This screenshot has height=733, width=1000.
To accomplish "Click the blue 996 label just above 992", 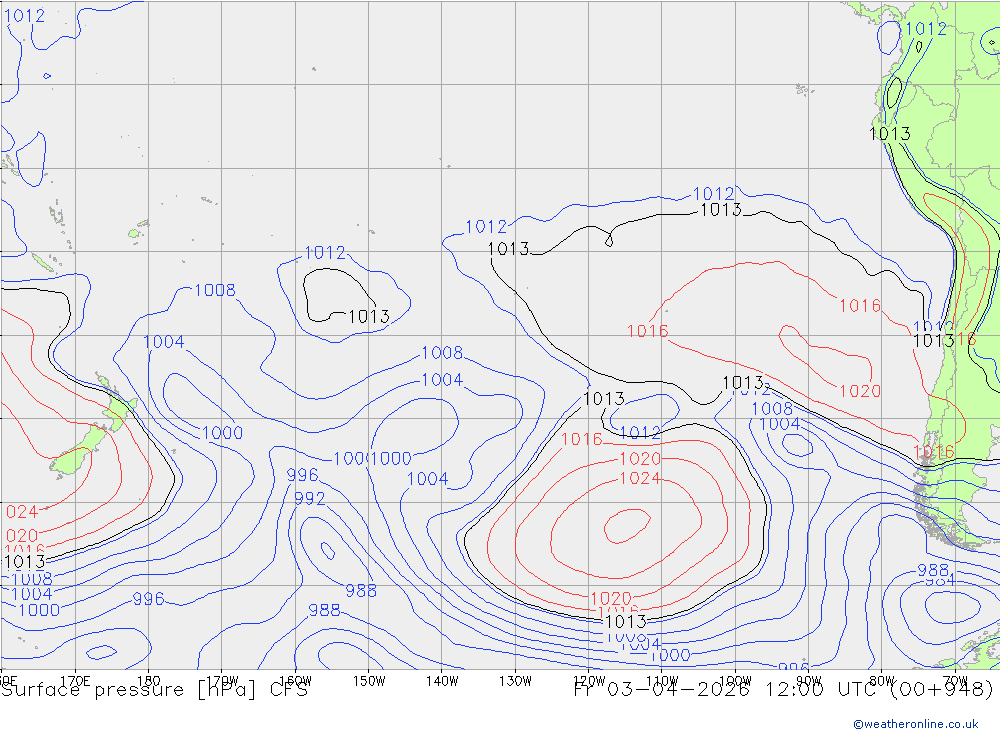I will pos(302,475).
